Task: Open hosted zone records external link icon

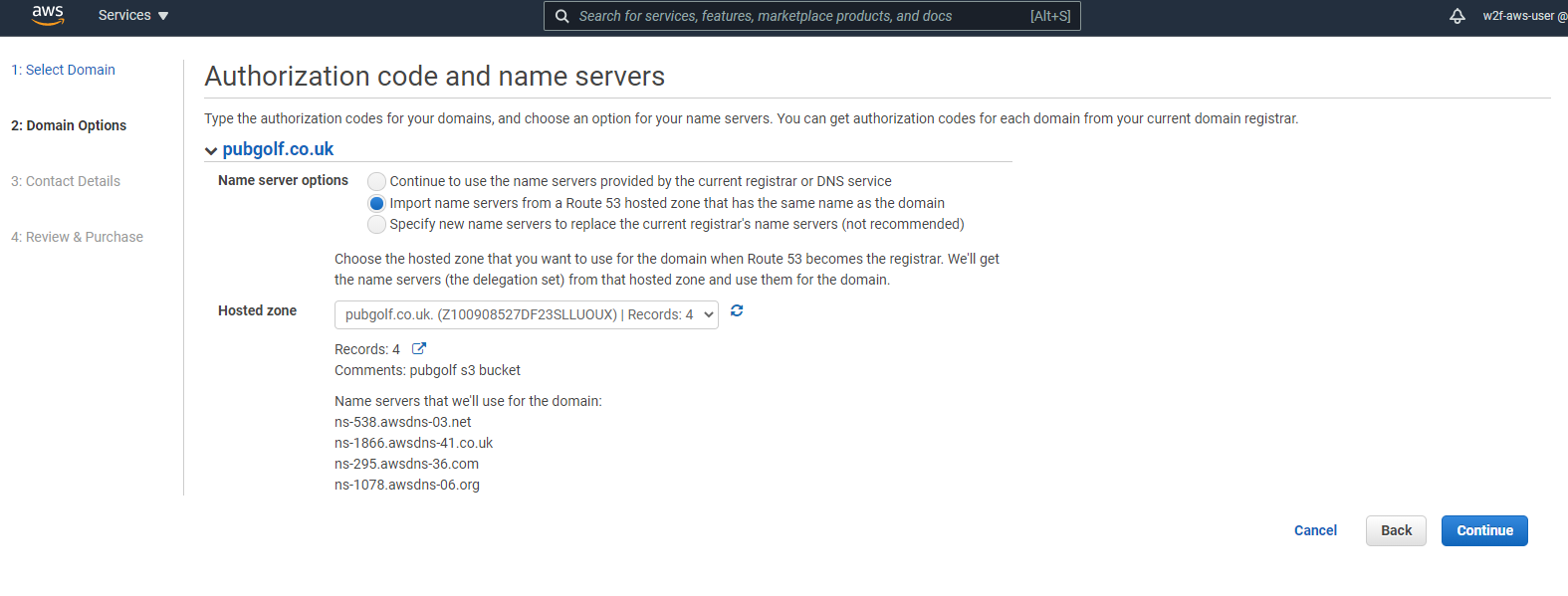Action: click(419, 348)
